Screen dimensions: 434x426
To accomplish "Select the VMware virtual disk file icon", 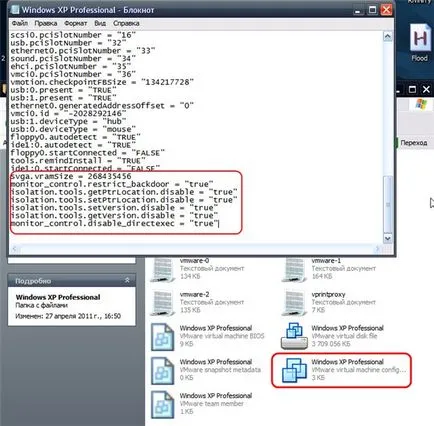I will pyautogui.click(x=294, y=336).
